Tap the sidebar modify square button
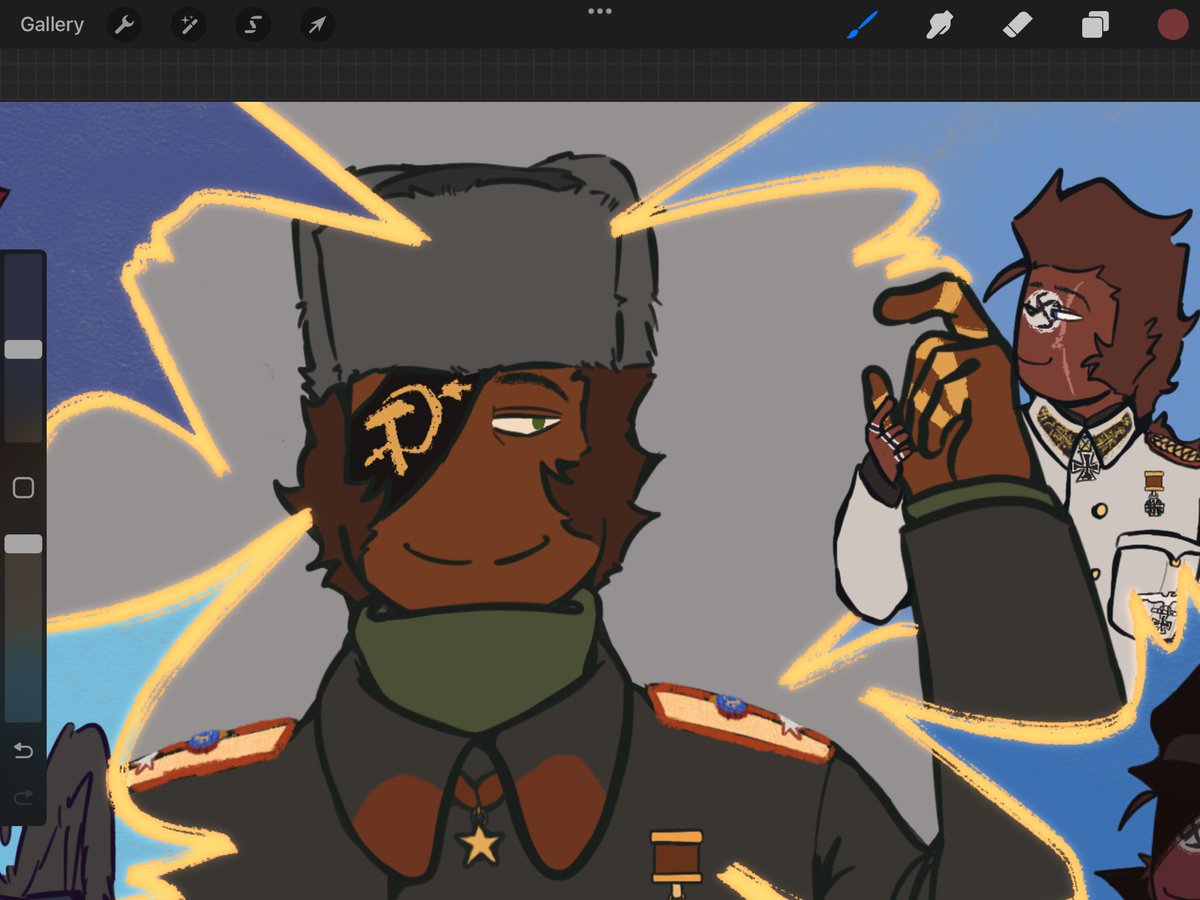The width and height of the screenshot is (1200, 900). (23, 488)
